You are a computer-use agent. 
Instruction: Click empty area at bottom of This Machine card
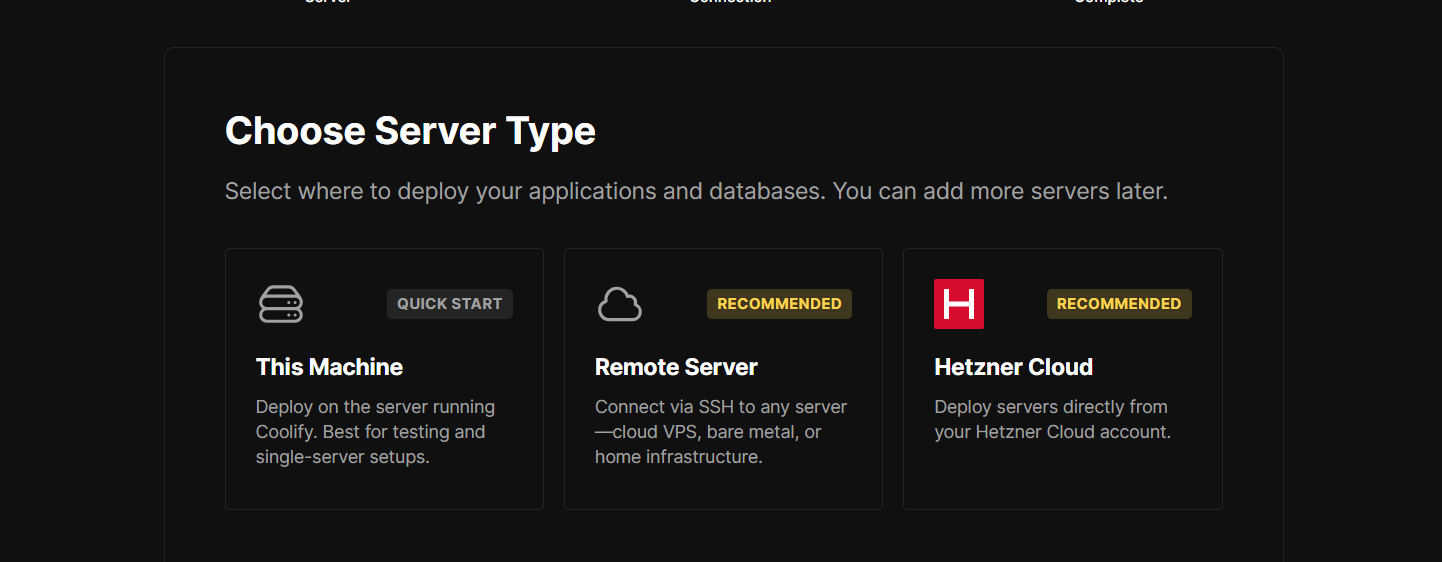click(x=384, y=490)
